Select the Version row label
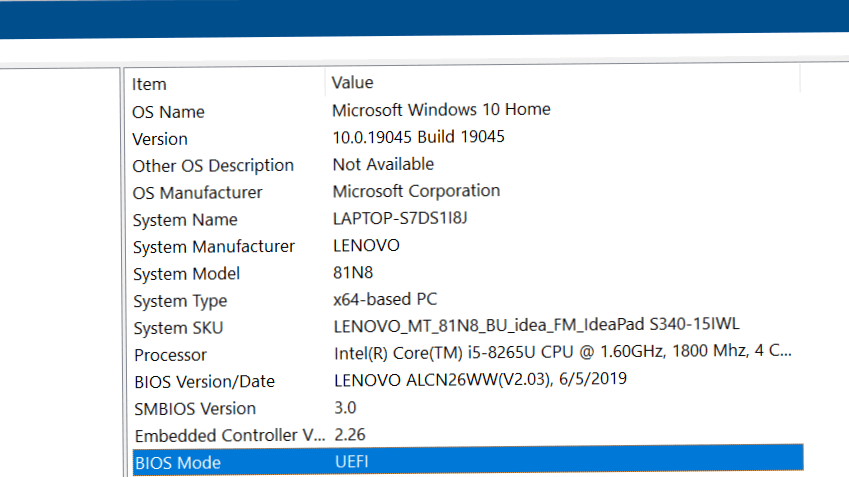Screen dimensions: 849x477 tap(160, 139)
